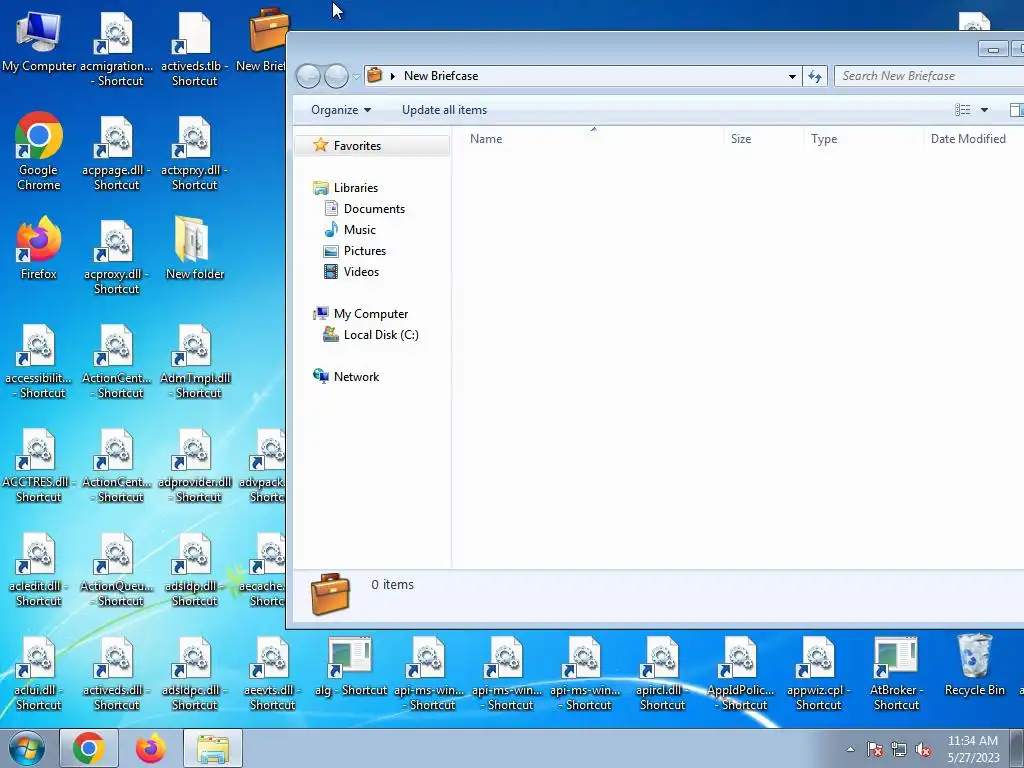Click the muted volume tray icon
Viewport: 1024px width, 768px height.
(x=923, y=750)
